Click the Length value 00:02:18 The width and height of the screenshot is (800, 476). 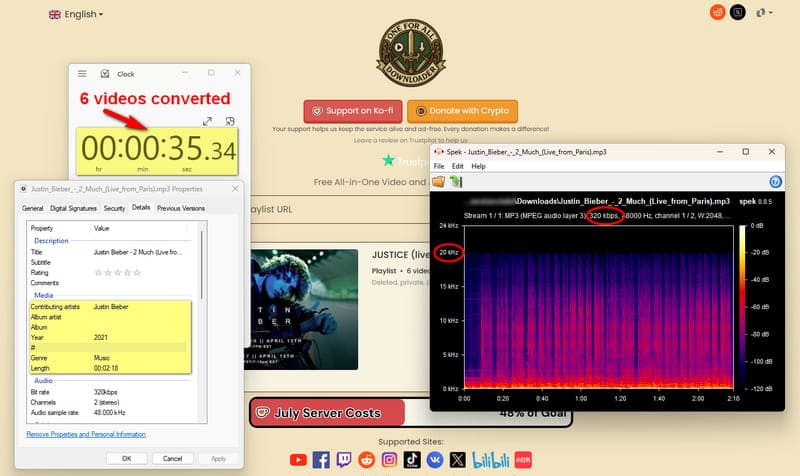click(x=106, y=368)
